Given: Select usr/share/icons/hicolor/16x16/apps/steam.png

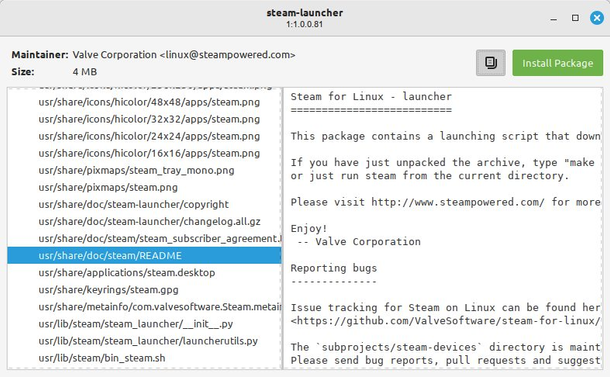Looking at the screenshot, I should click(144, 153).
